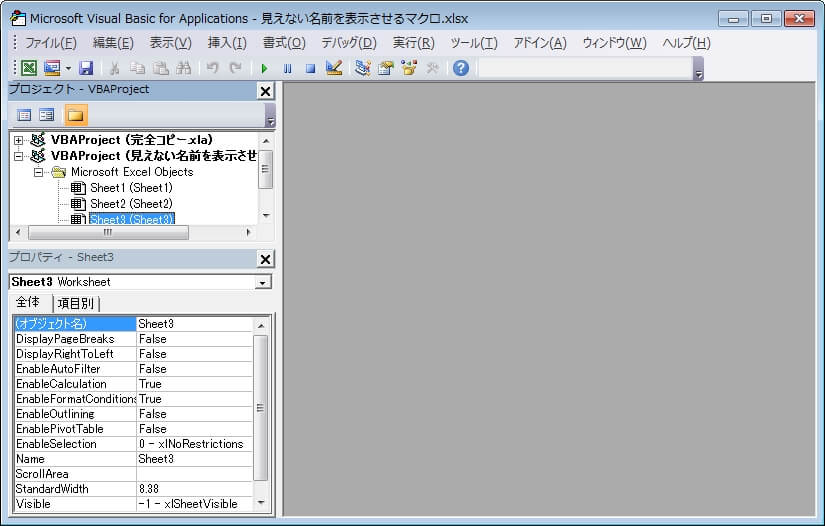Screen dimensions: 825x526
Task: Click the View Microsoft Excel toolbar icon
Action: coord(29,68)
